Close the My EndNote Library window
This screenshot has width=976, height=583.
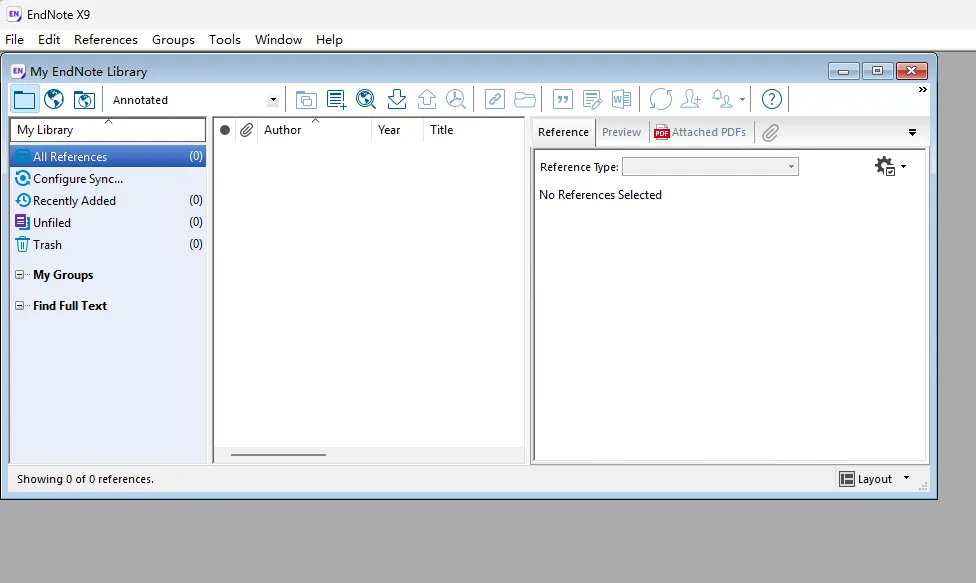(911, 71)
